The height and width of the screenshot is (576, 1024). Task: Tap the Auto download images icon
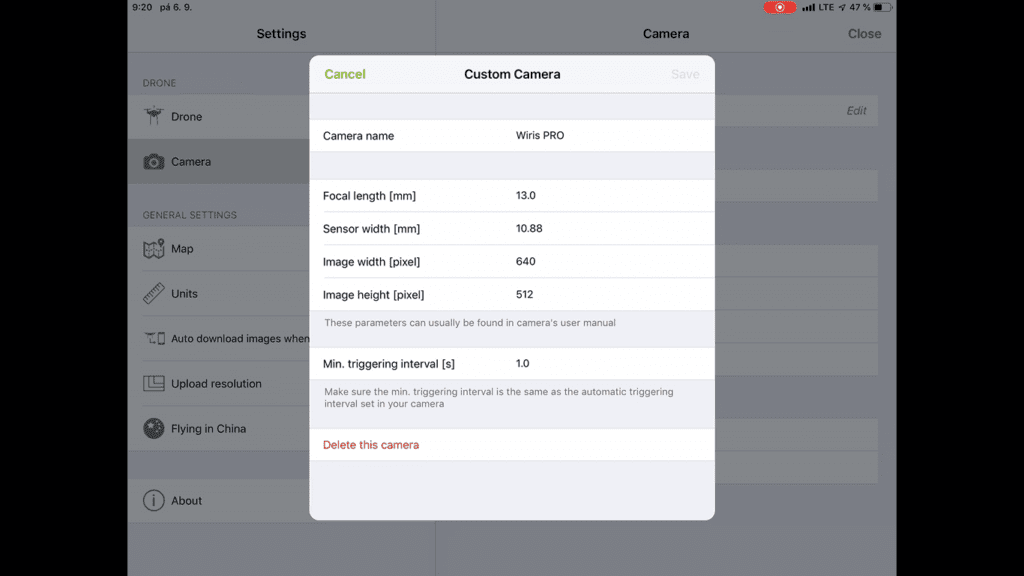(x=154, y=338)
